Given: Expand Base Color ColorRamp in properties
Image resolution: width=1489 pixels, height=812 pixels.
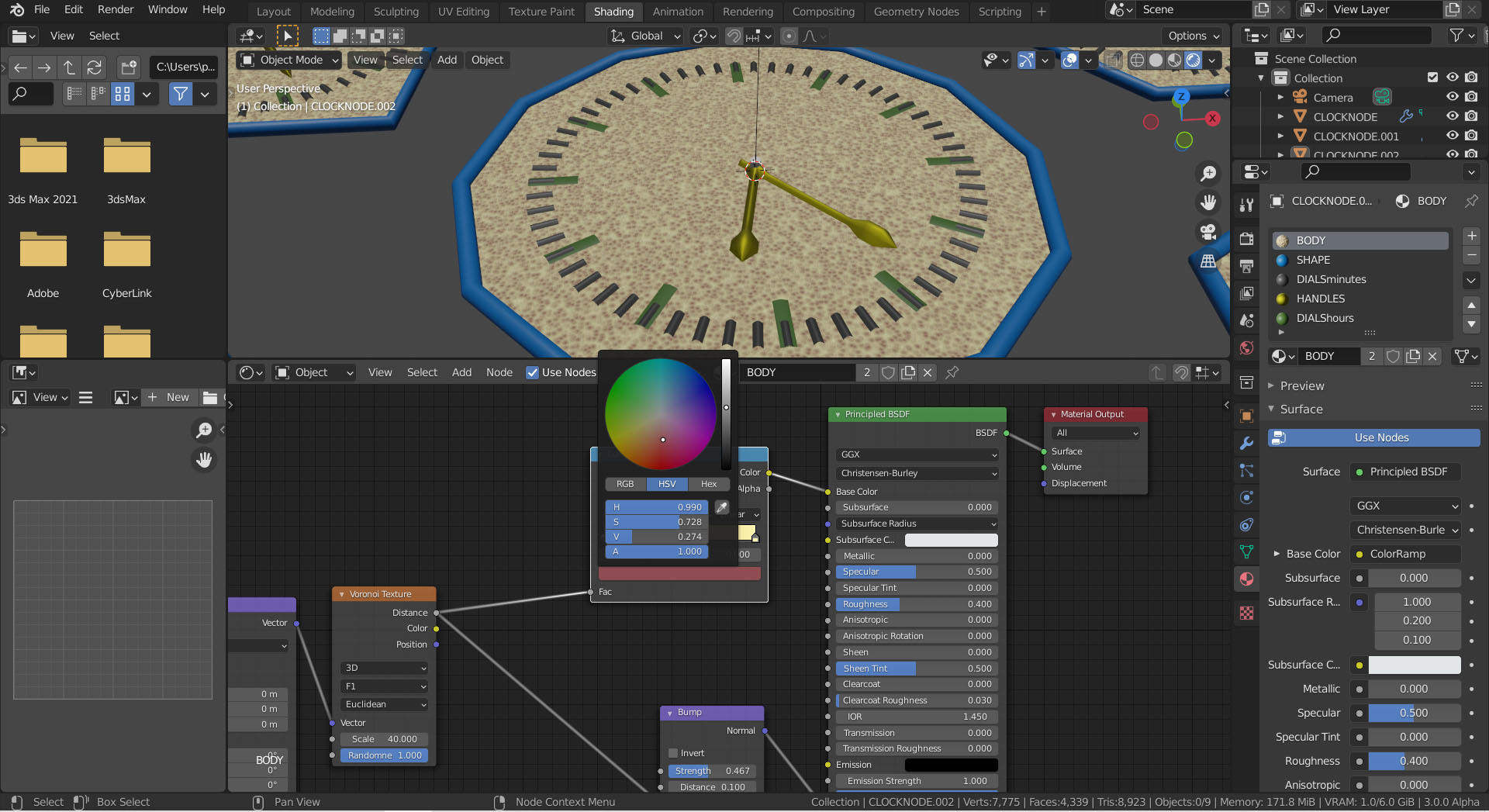Looking at the screenshot, I should 1277,554.
